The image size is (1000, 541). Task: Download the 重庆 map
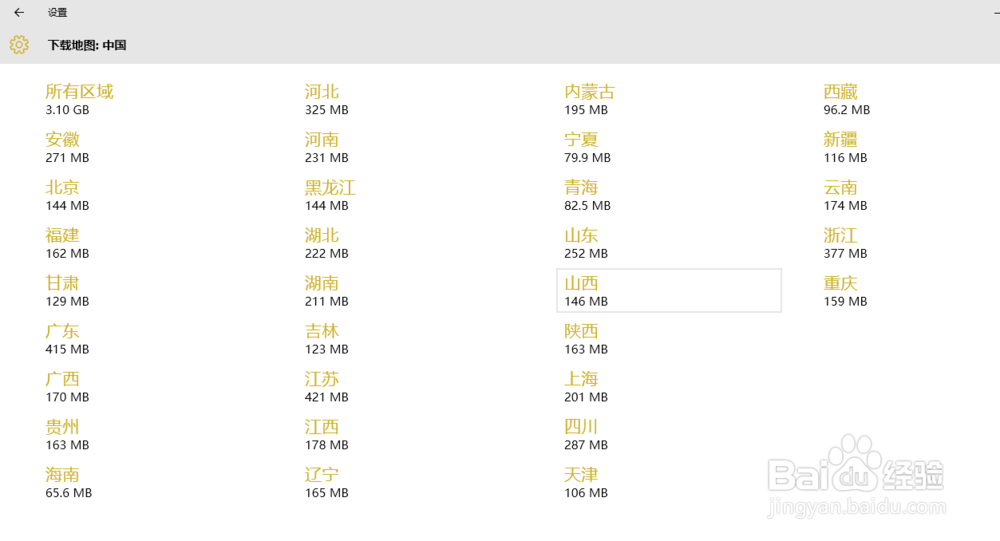click(x=845, y=291)
